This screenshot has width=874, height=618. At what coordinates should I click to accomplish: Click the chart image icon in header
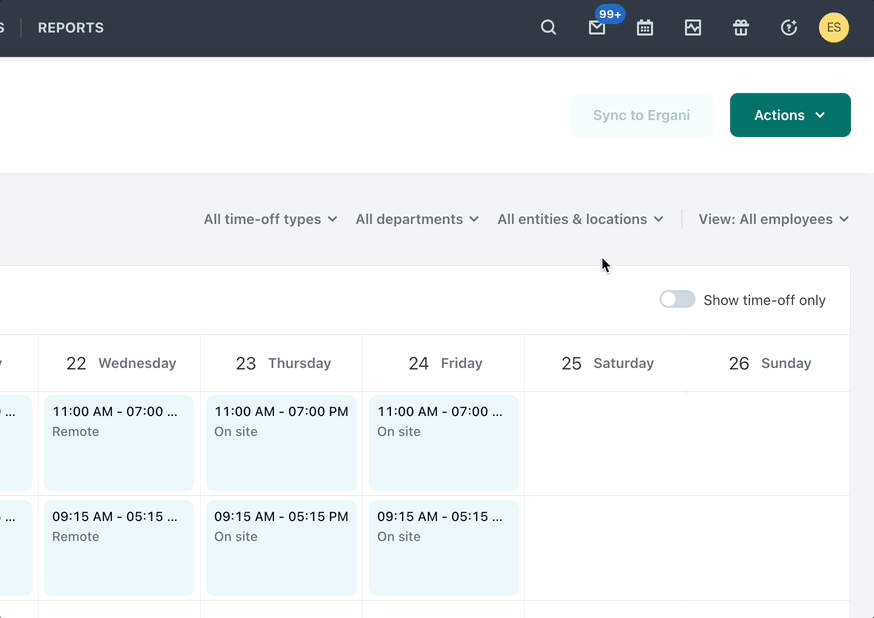(x=693, y=28)
